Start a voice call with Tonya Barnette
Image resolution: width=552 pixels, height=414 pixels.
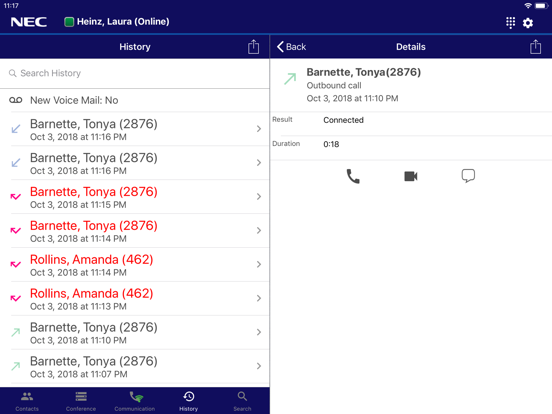(x=353, y=176)
